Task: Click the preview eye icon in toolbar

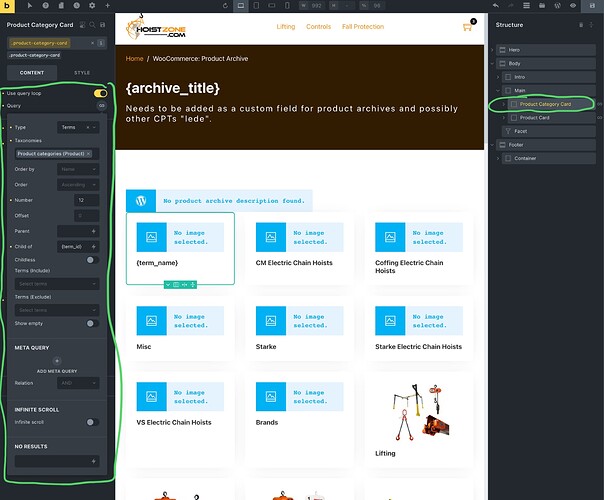Action: (x=573, y=5)
